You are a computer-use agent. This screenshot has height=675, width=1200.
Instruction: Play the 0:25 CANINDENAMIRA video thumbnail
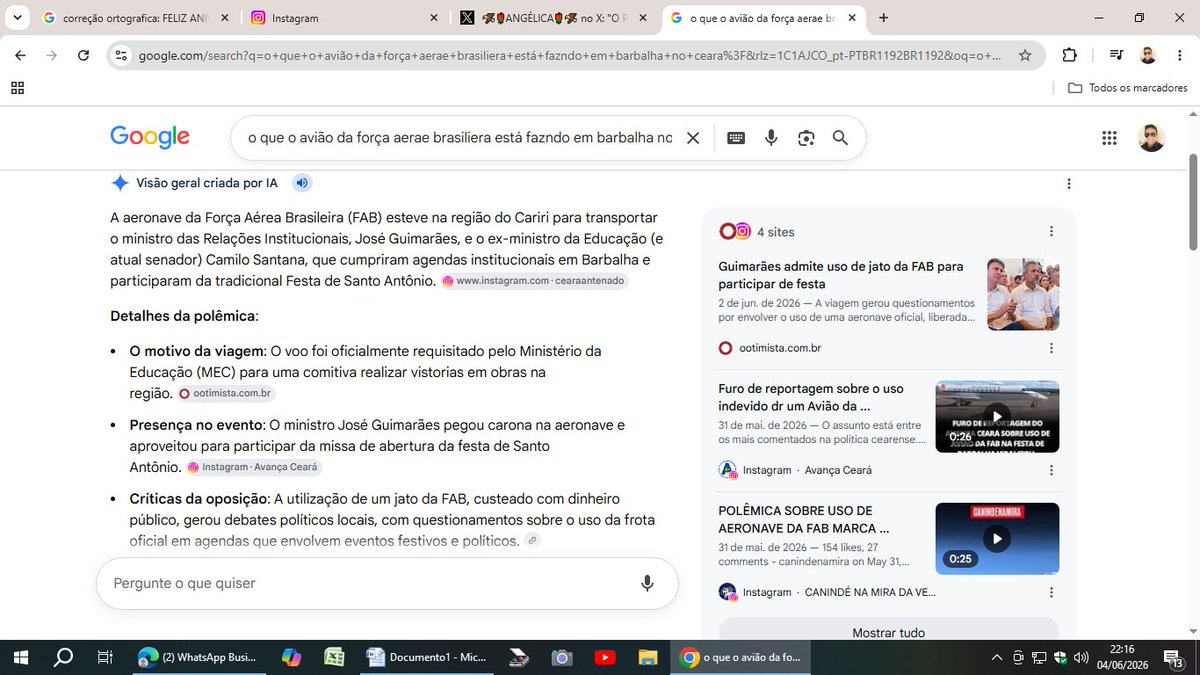tap(997, 539)
